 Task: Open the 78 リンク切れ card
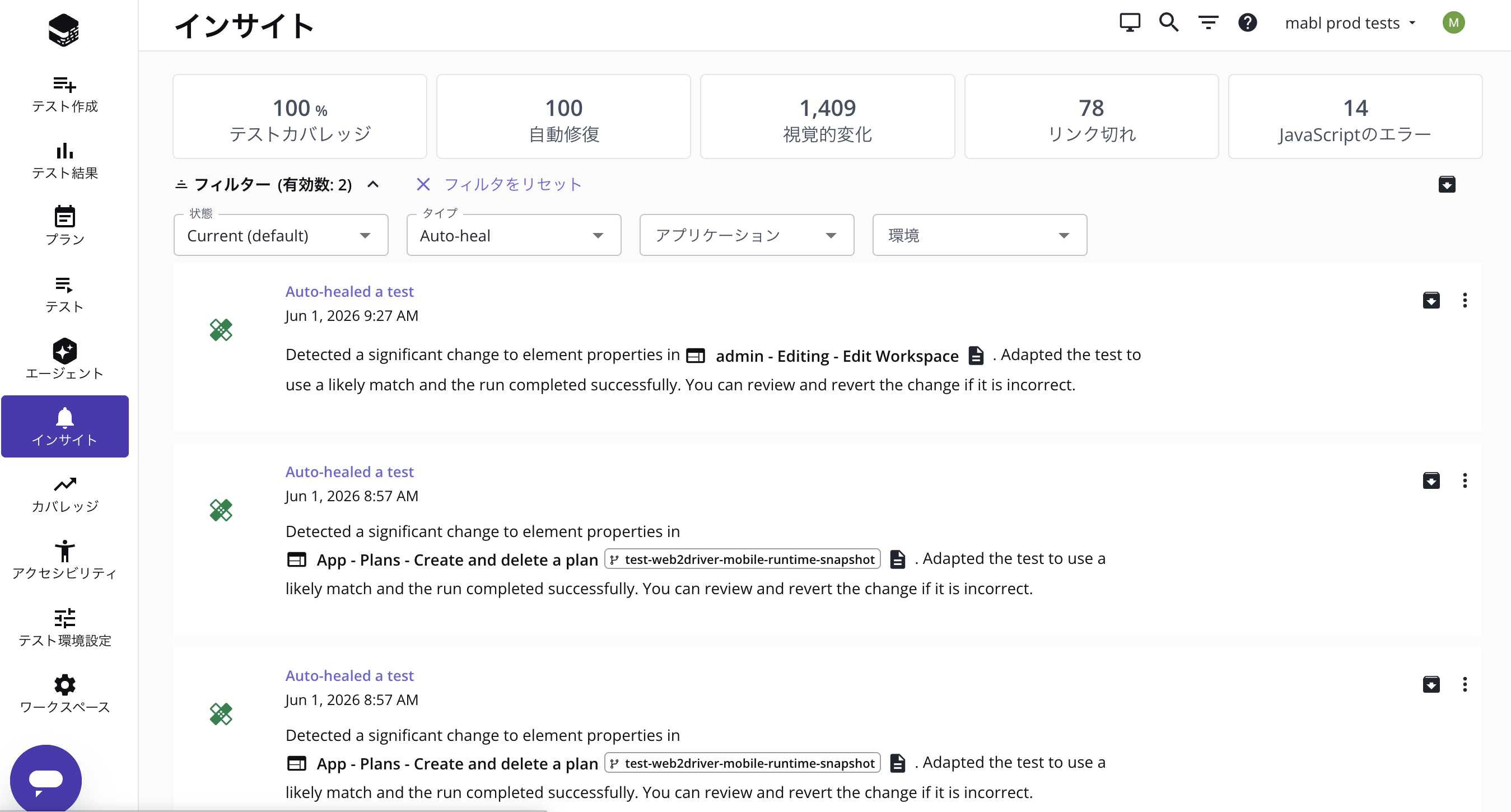tap(1092, 116)
